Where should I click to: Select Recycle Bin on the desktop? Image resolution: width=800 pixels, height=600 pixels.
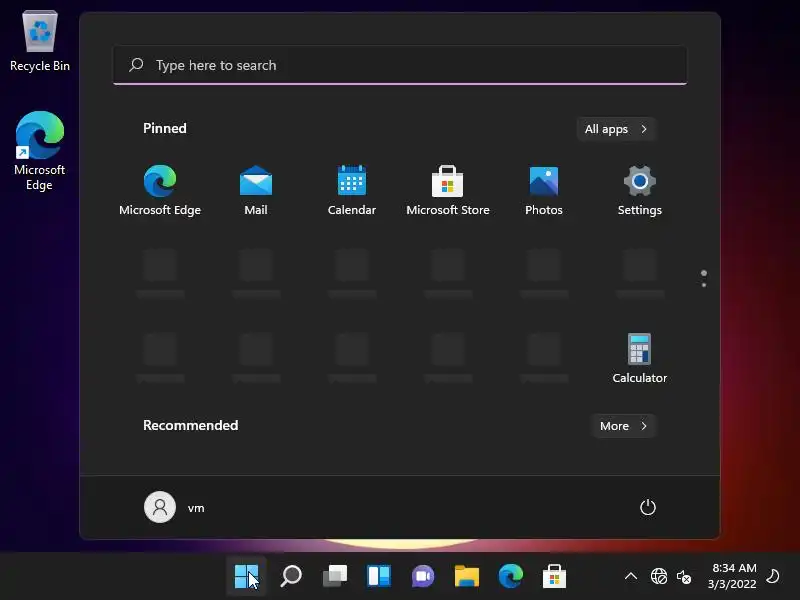[x=40, y=41]
